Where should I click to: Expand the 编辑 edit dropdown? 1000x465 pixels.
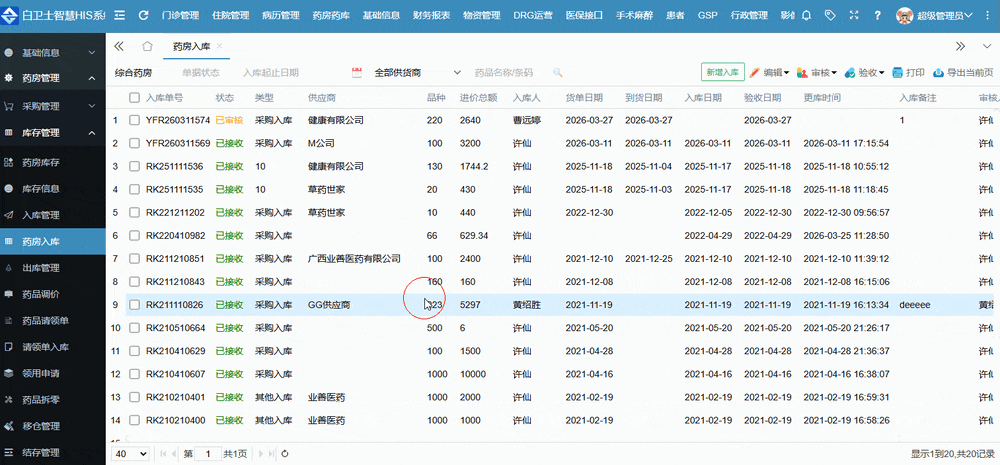click(769, 73)
